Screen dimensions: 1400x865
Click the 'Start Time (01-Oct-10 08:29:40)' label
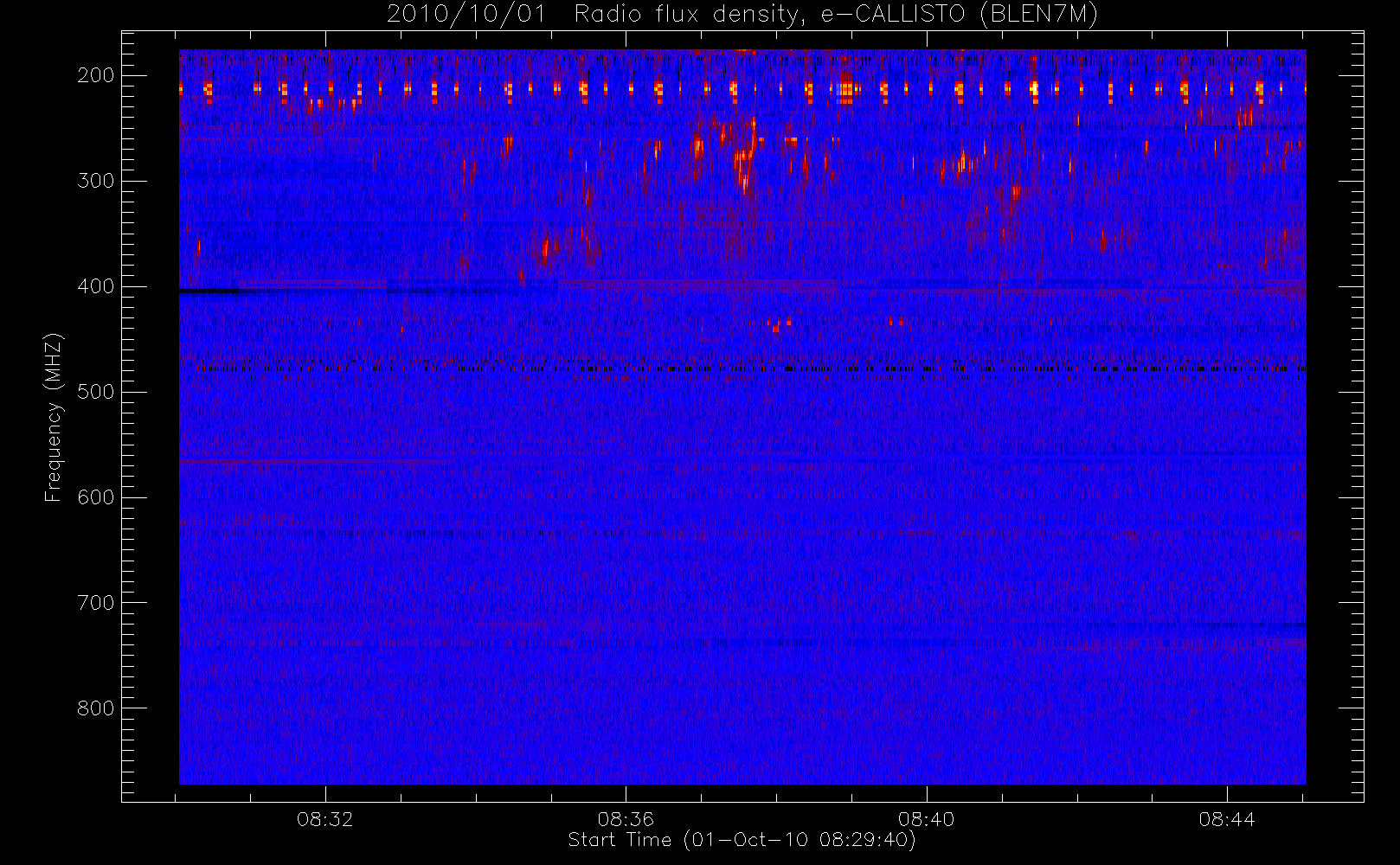[742, 840]
